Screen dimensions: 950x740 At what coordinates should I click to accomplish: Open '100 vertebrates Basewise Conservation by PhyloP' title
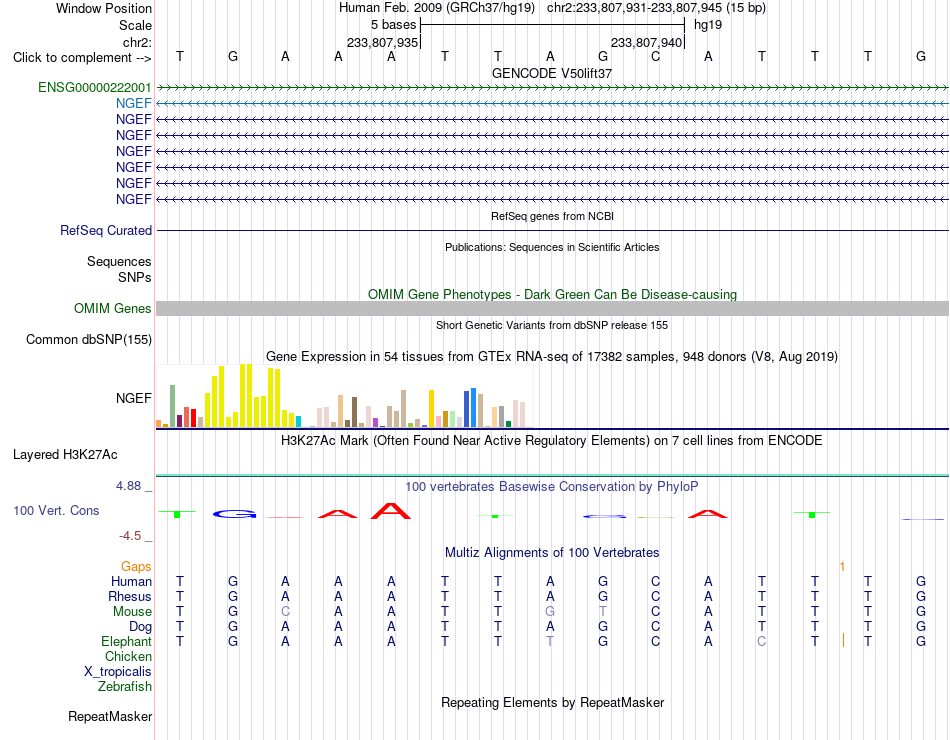point(552,487)
